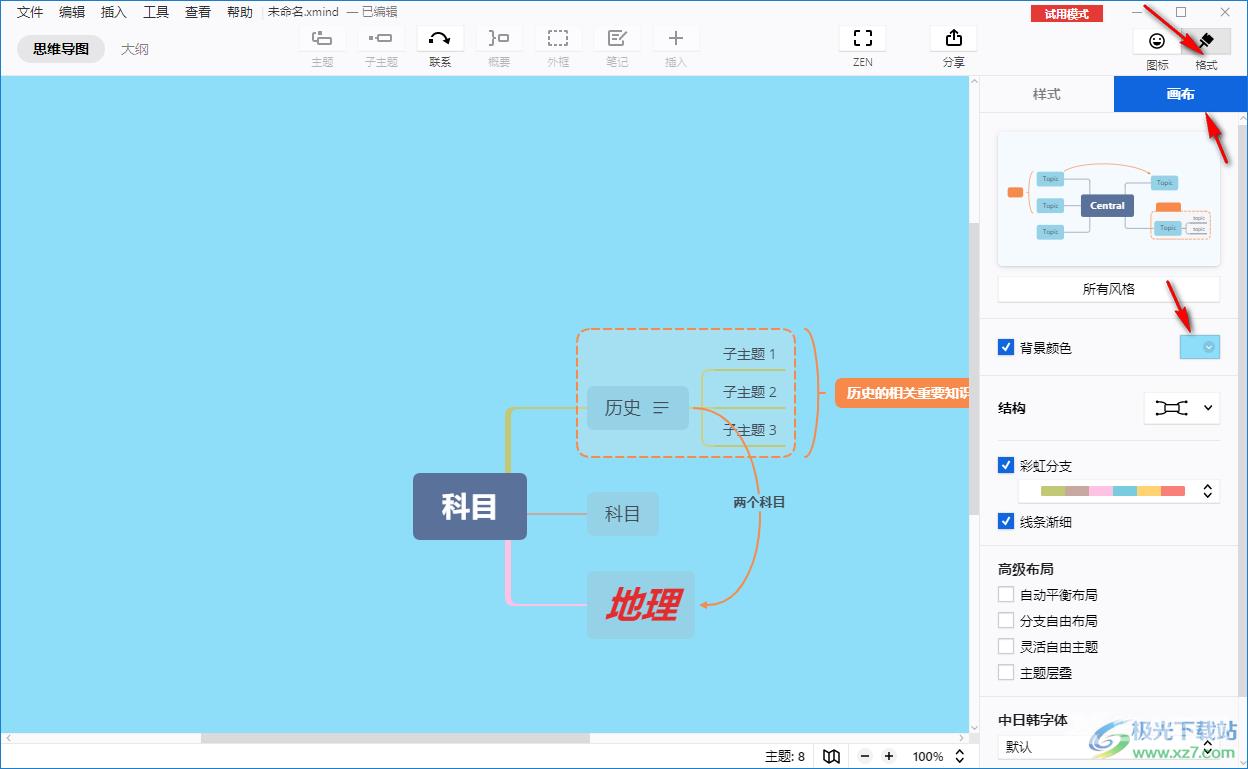Image resolution: width=1248 pixels, height=769 pixels.
Task: Select 子主题 1 node
Action: click(749, 354)
